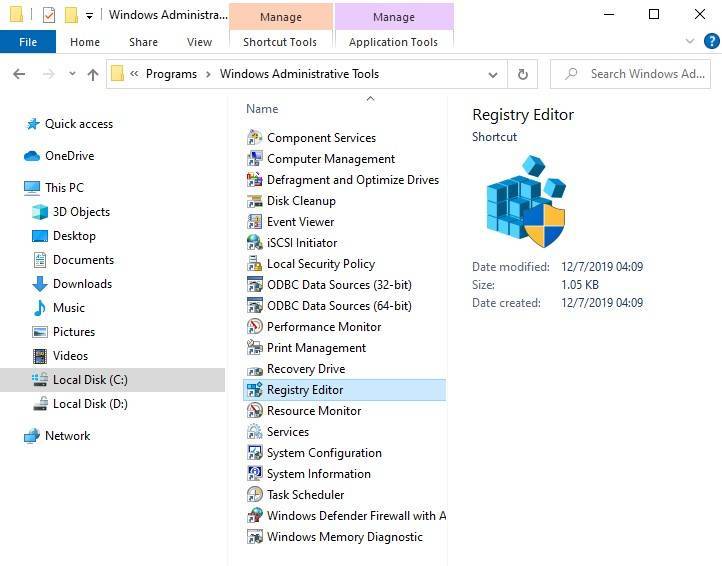
Task: Open recent locations dropdown arrow
Action: (x=72, y=74)
